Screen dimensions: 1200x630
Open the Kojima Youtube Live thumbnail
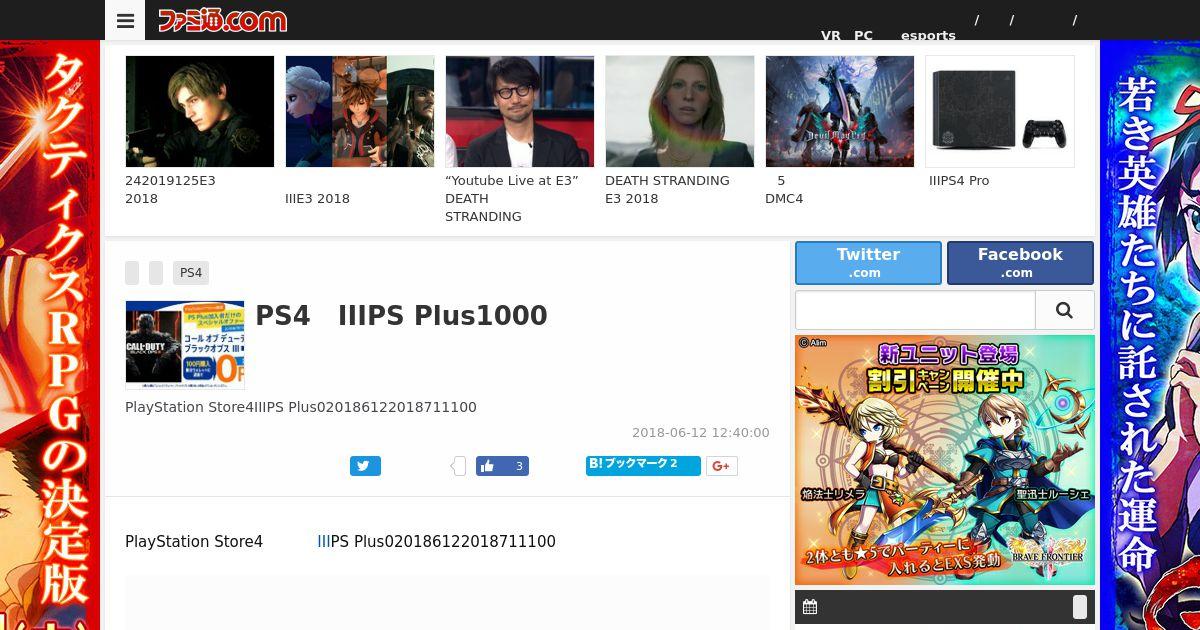pos(520,111)
